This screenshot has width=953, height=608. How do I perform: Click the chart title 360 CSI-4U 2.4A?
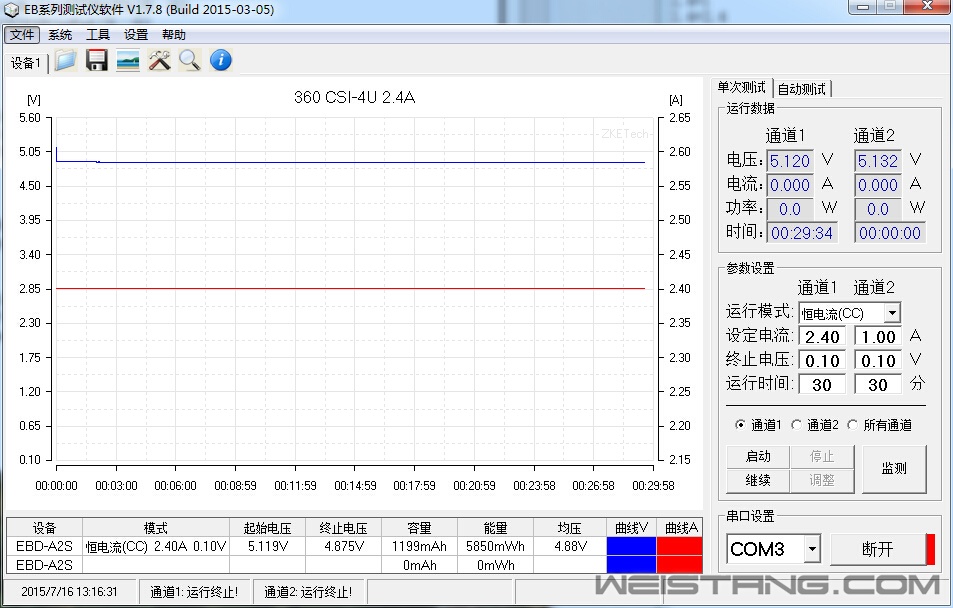354,97
